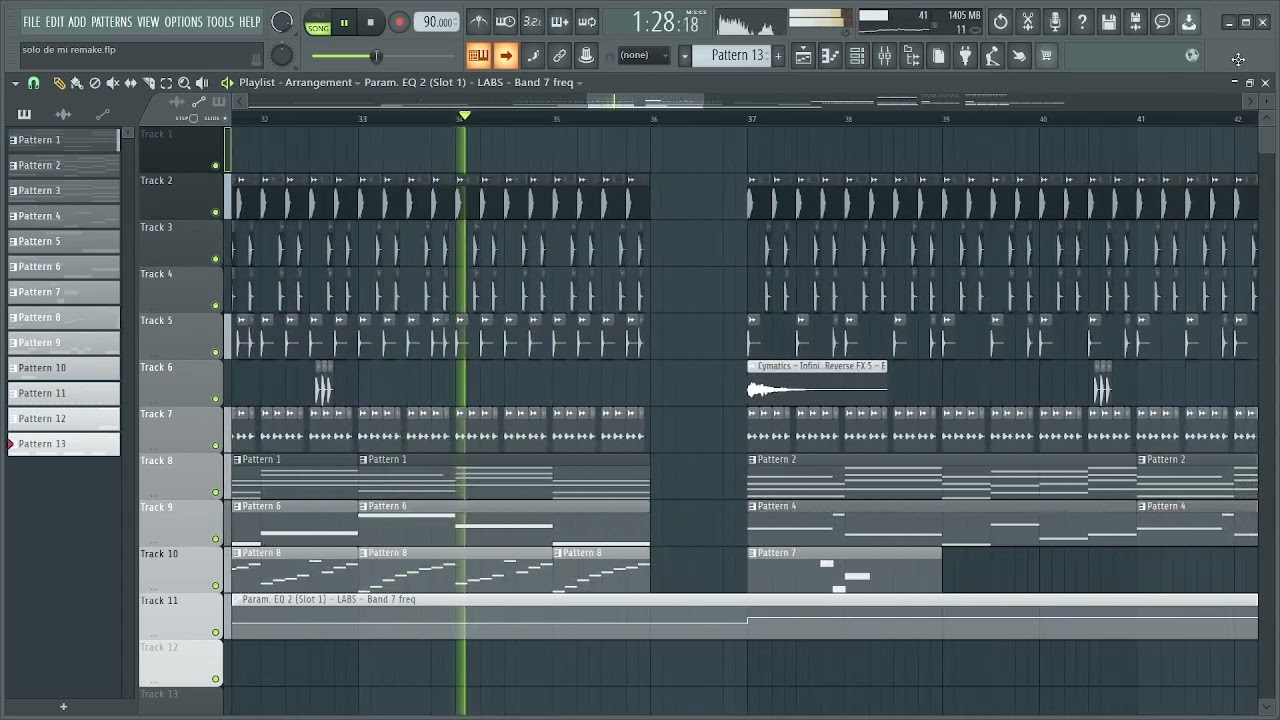The image size is (1280, 720).
Task: Toggle PAT/SONG playback mode switch
Action: (318, 23)
